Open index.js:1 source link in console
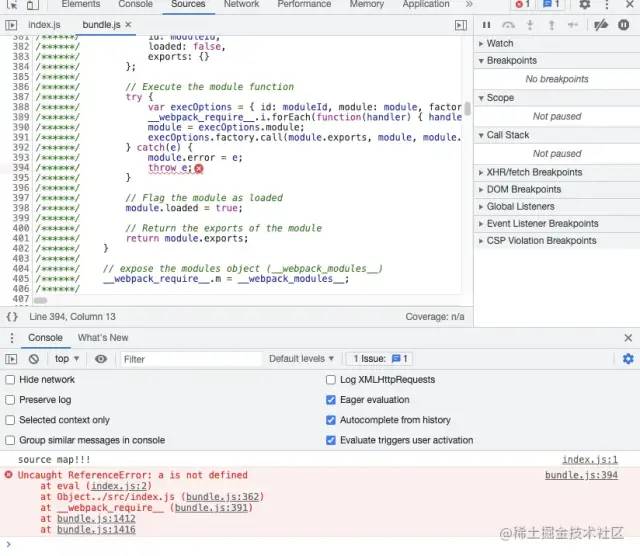Viewport: 640px width, 556px height. click(x=590, y=460)
